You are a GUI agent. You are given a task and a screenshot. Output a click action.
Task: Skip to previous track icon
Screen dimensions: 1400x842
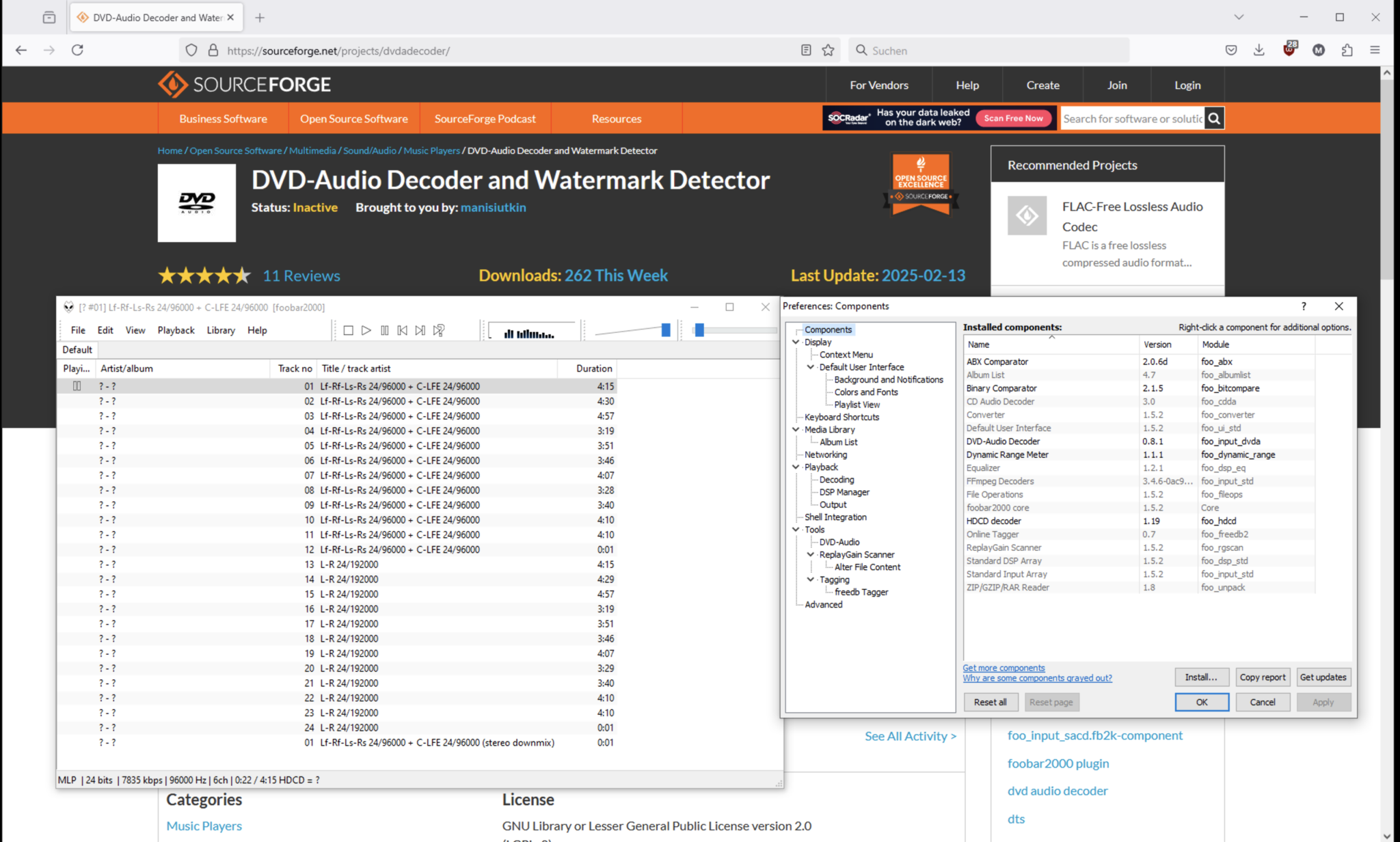click(x=402, y=330)
